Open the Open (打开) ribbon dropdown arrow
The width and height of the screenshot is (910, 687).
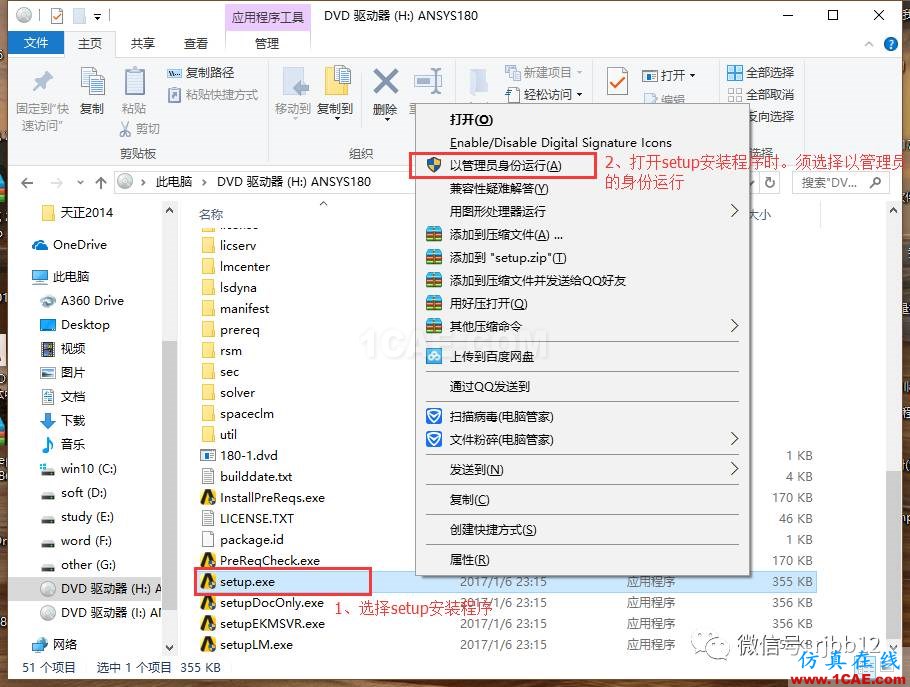(692, 76)
